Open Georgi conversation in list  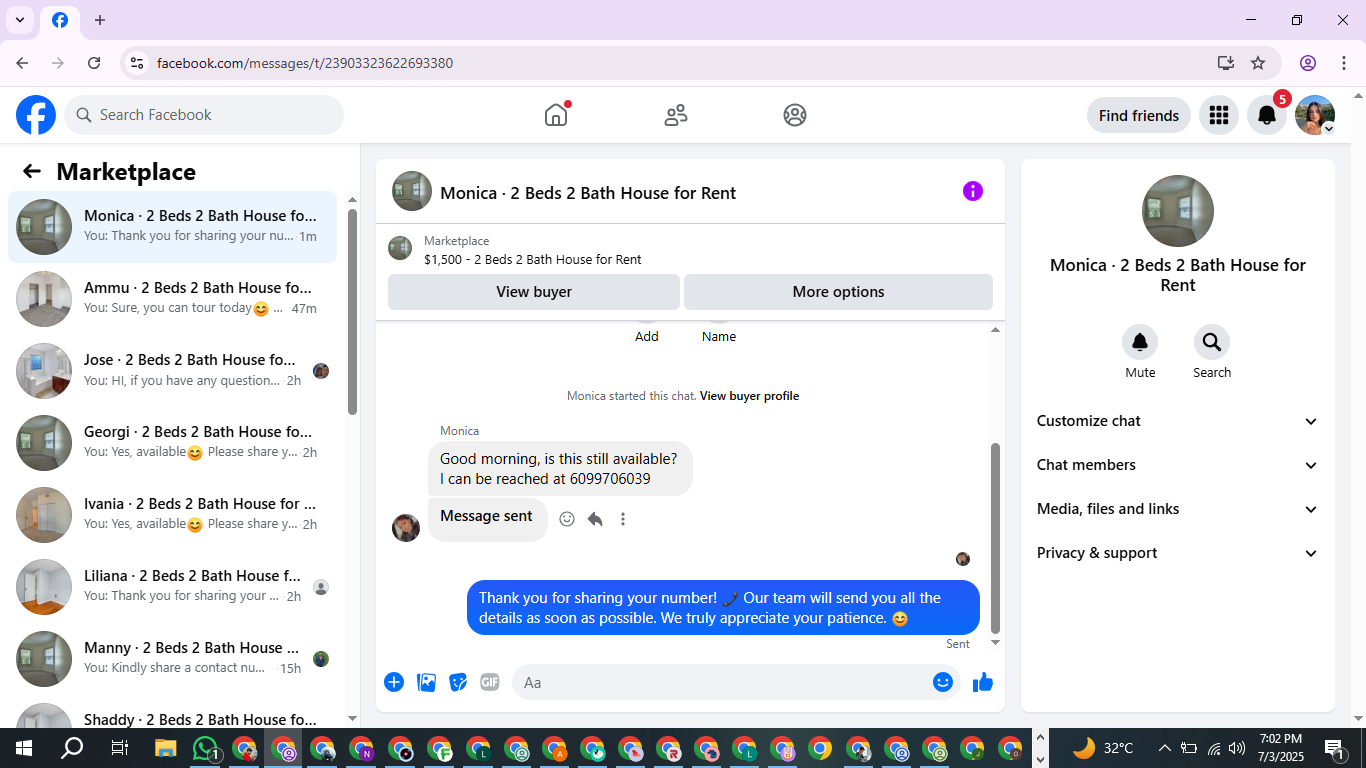[x=172, y=443]
